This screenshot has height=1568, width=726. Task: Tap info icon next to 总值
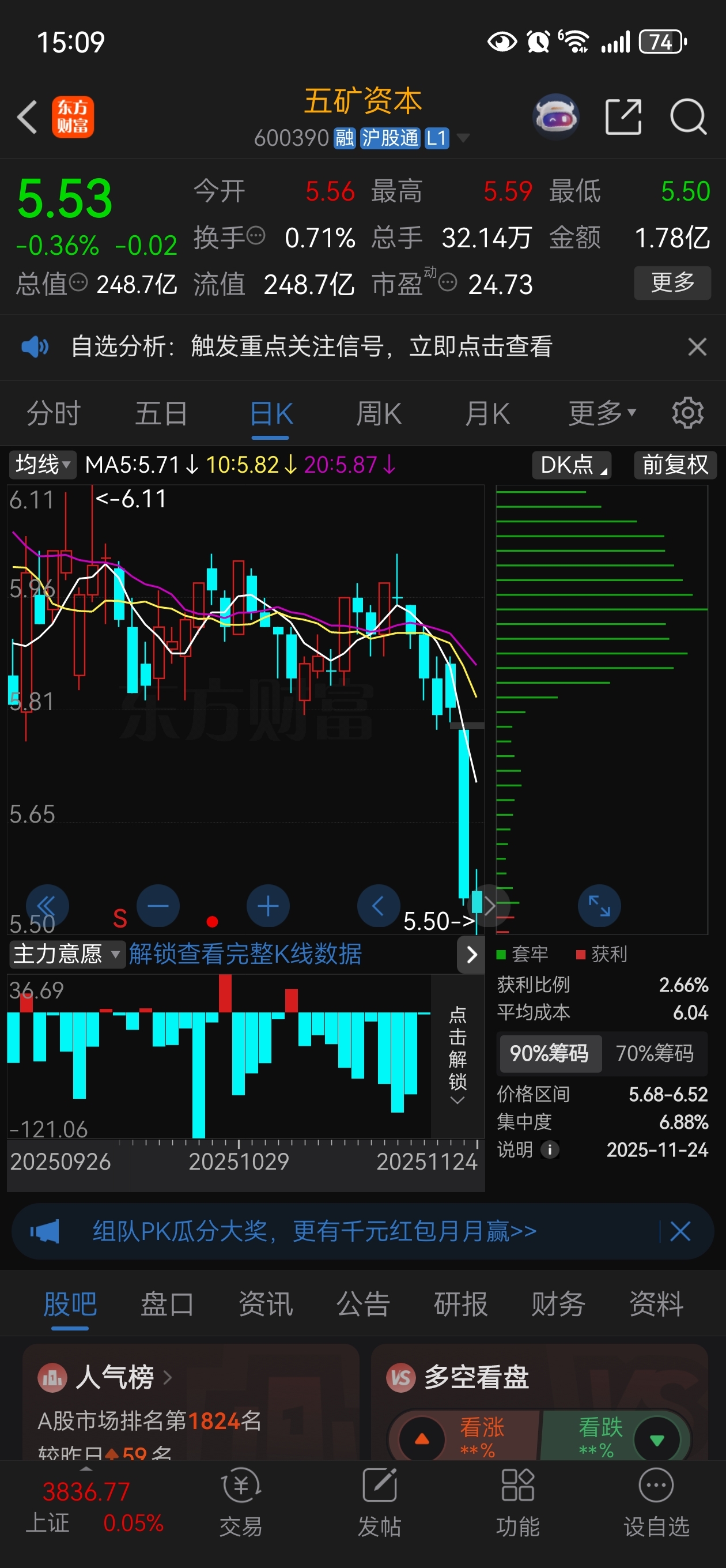78,282
